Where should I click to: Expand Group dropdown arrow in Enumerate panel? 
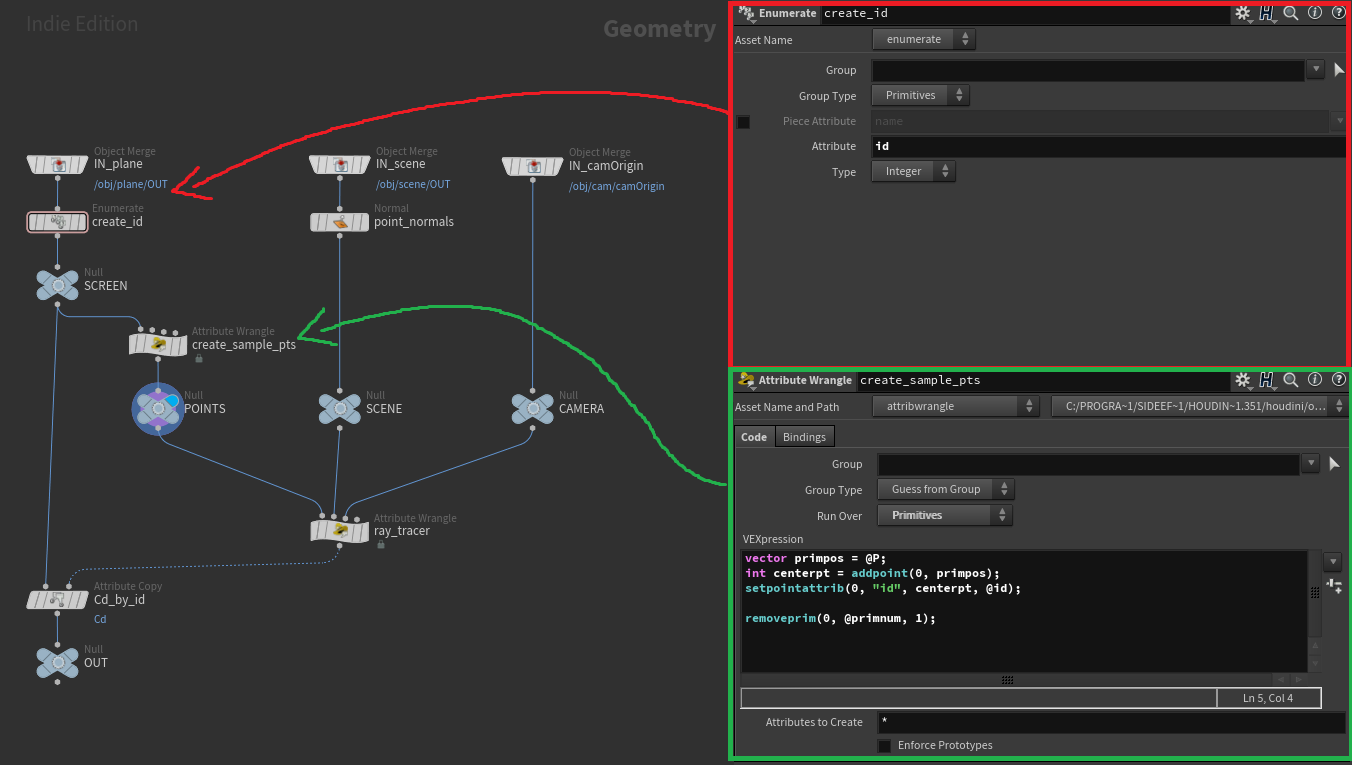pyautogui.click(x=1316, y=69)
